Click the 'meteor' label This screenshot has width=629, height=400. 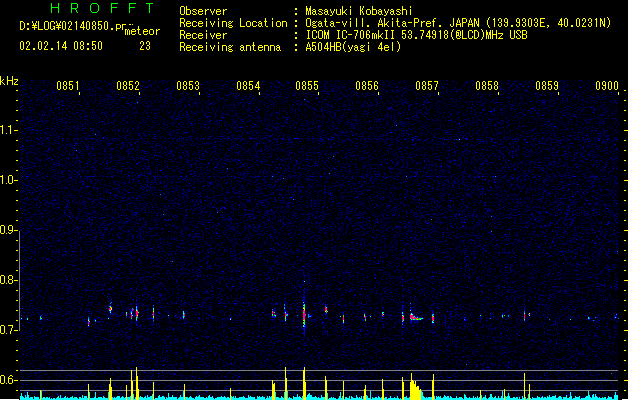[142, 31]
